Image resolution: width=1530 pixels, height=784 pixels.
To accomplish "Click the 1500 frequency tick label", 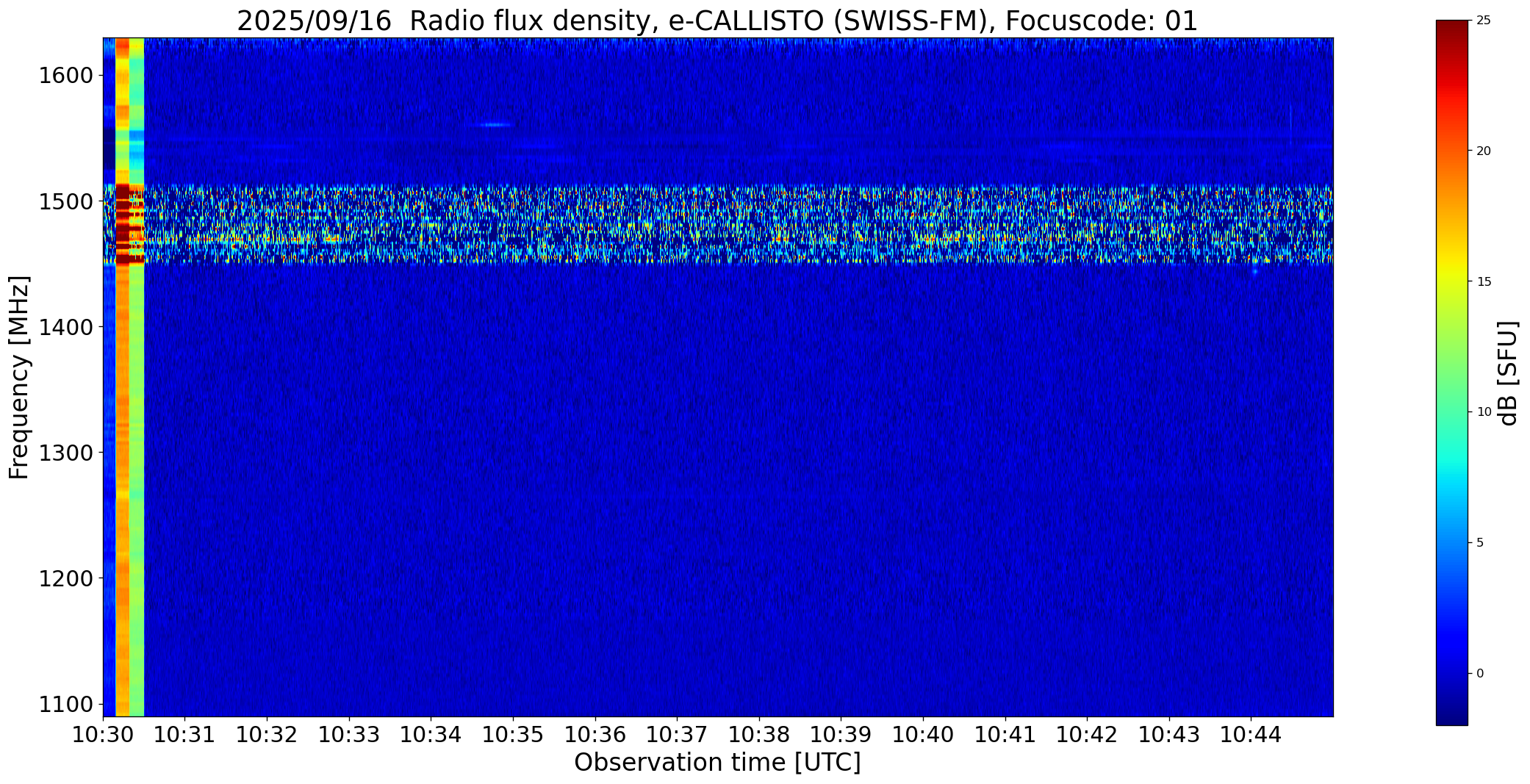I will [66, 201].
